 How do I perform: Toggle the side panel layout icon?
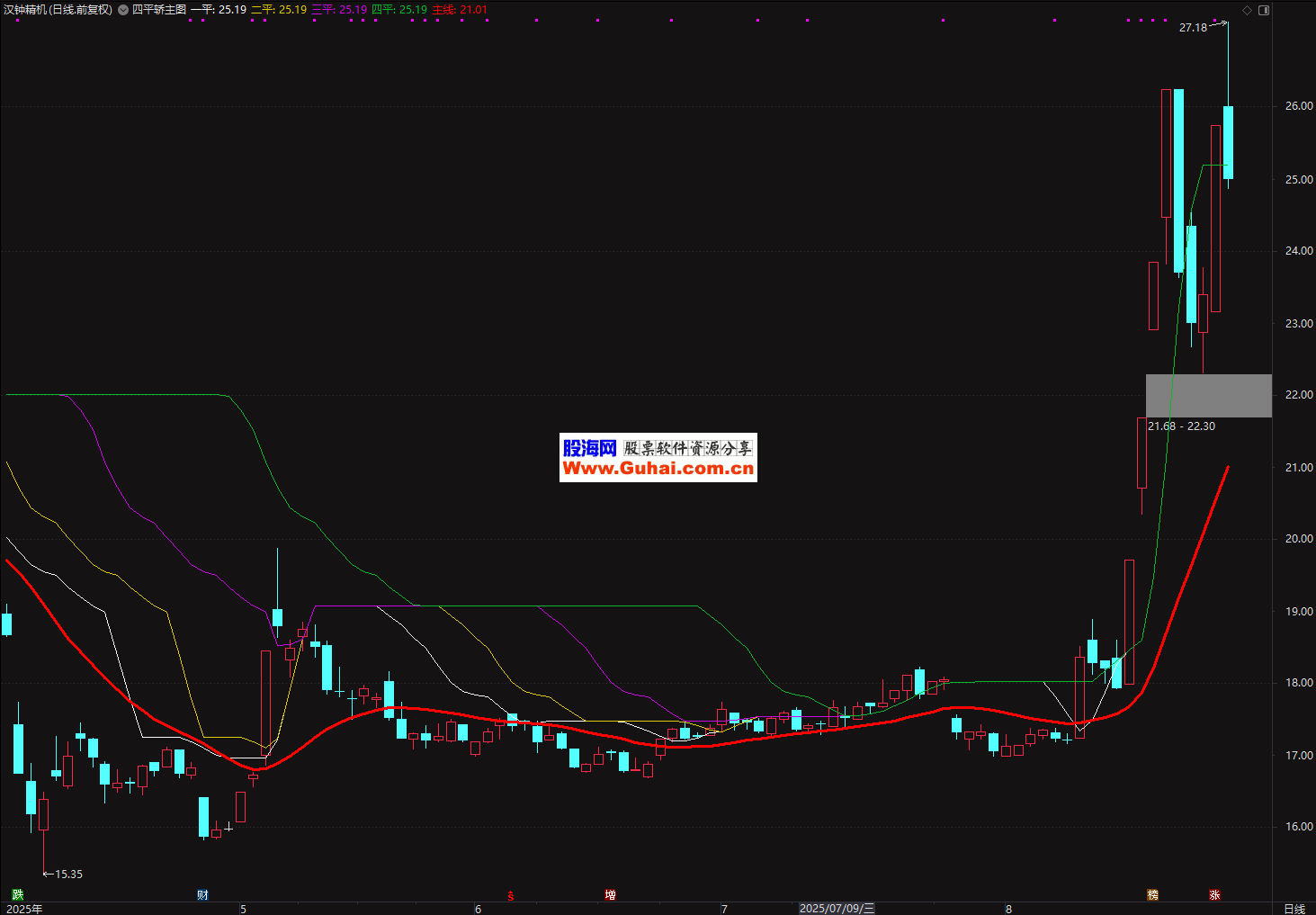[x=1264, y=10]
